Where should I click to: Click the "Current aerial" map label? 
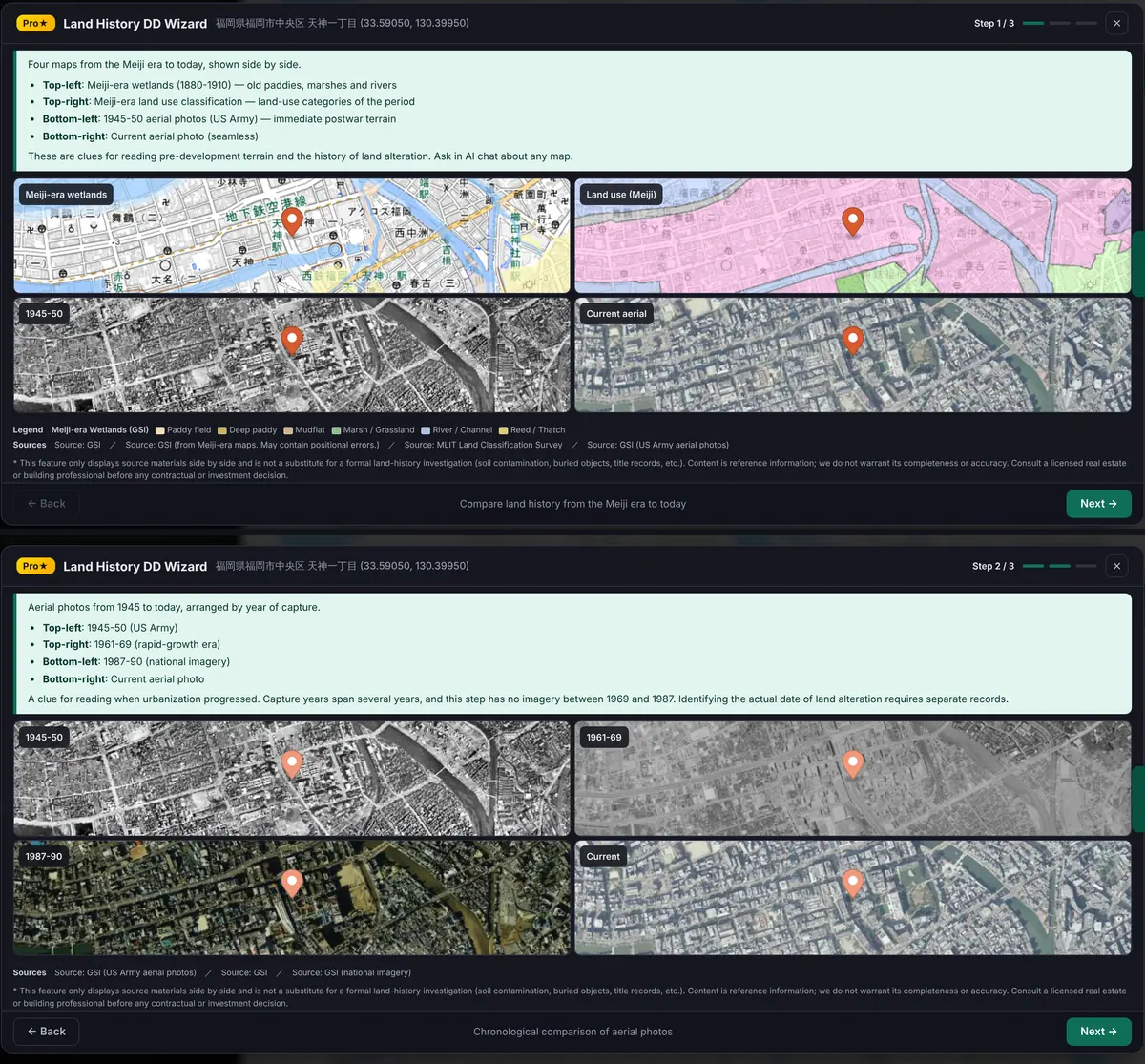[x=616, y=314]
